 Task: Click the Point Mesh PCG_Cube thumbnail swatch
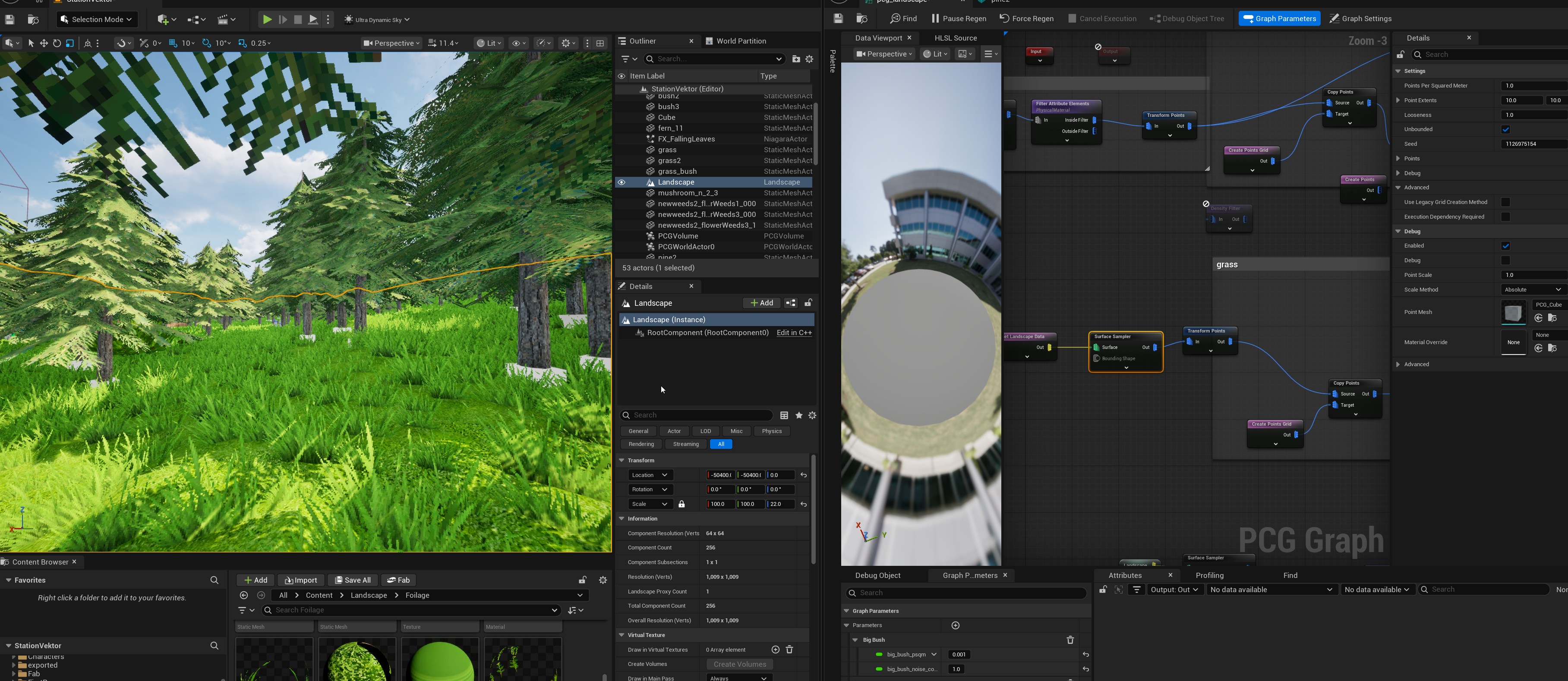pyautogui.click(x=1513, y=313)
